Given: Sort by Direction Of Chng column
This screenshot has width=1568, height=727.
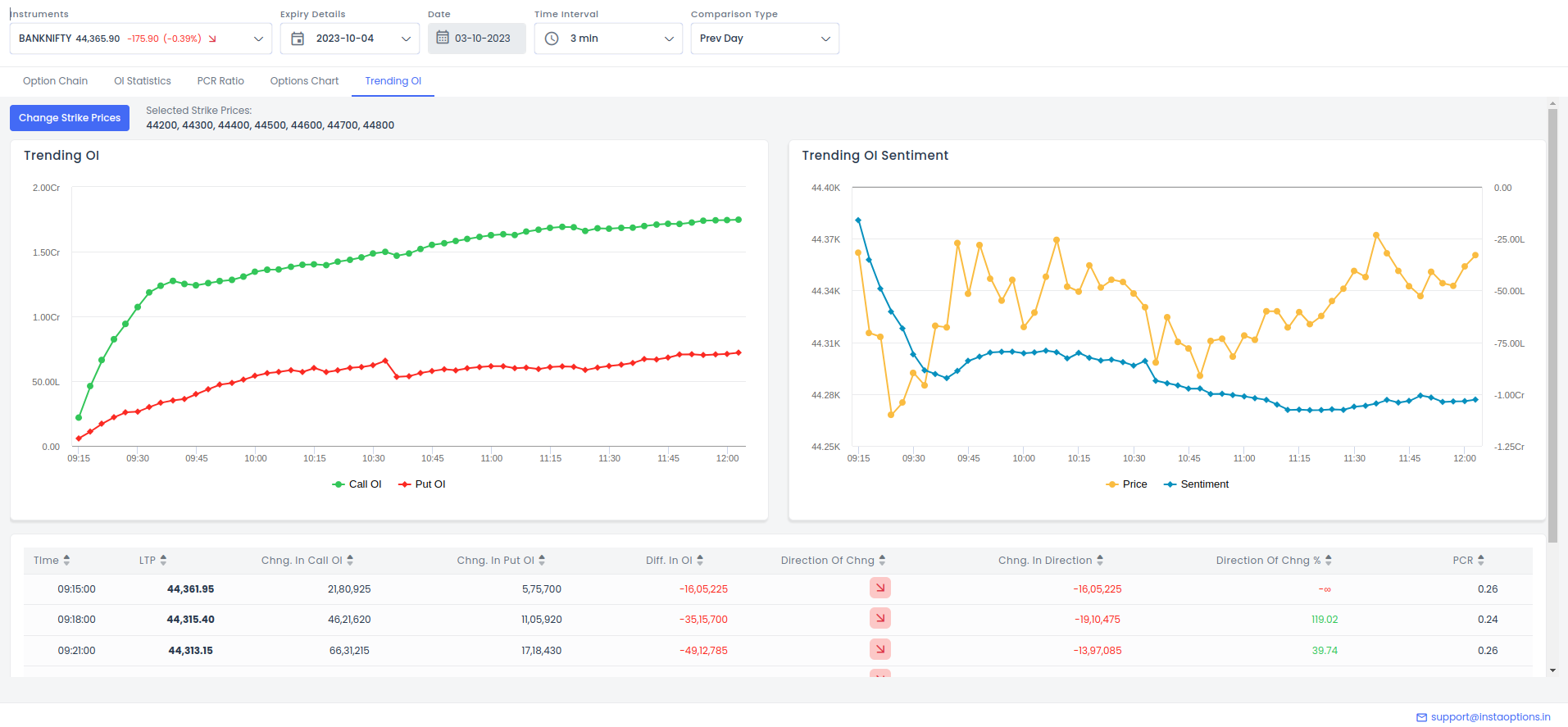Looking at the screenshot, I should pos(882,561).
